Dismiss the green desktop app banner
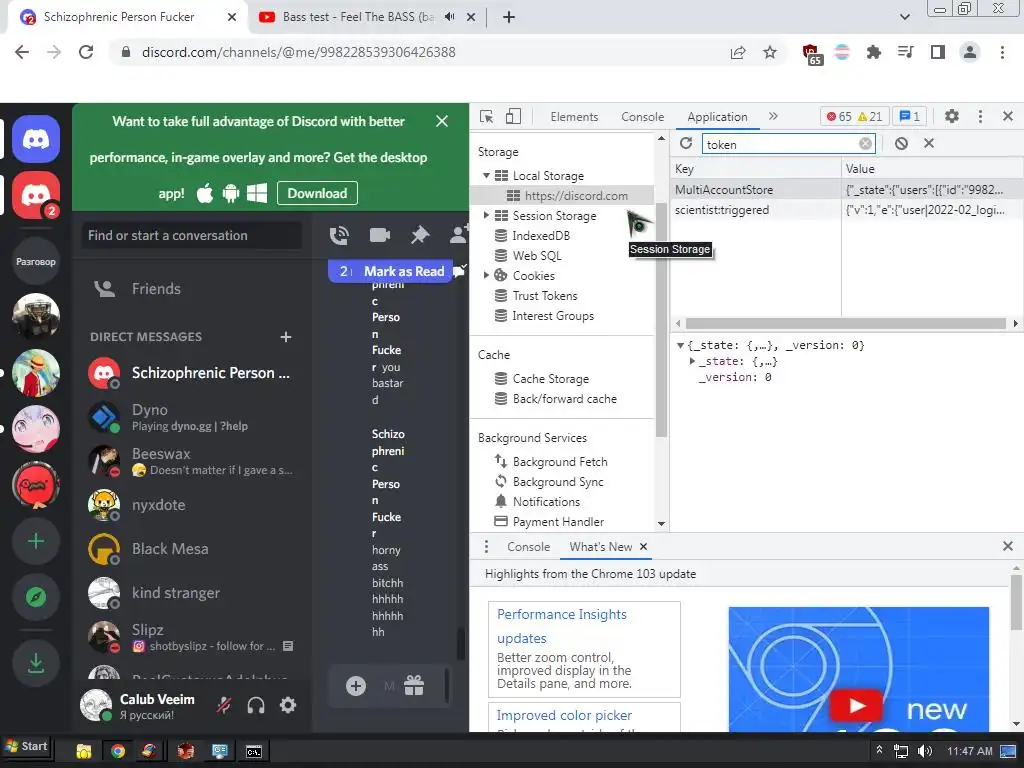 click(x=442, y=121)
